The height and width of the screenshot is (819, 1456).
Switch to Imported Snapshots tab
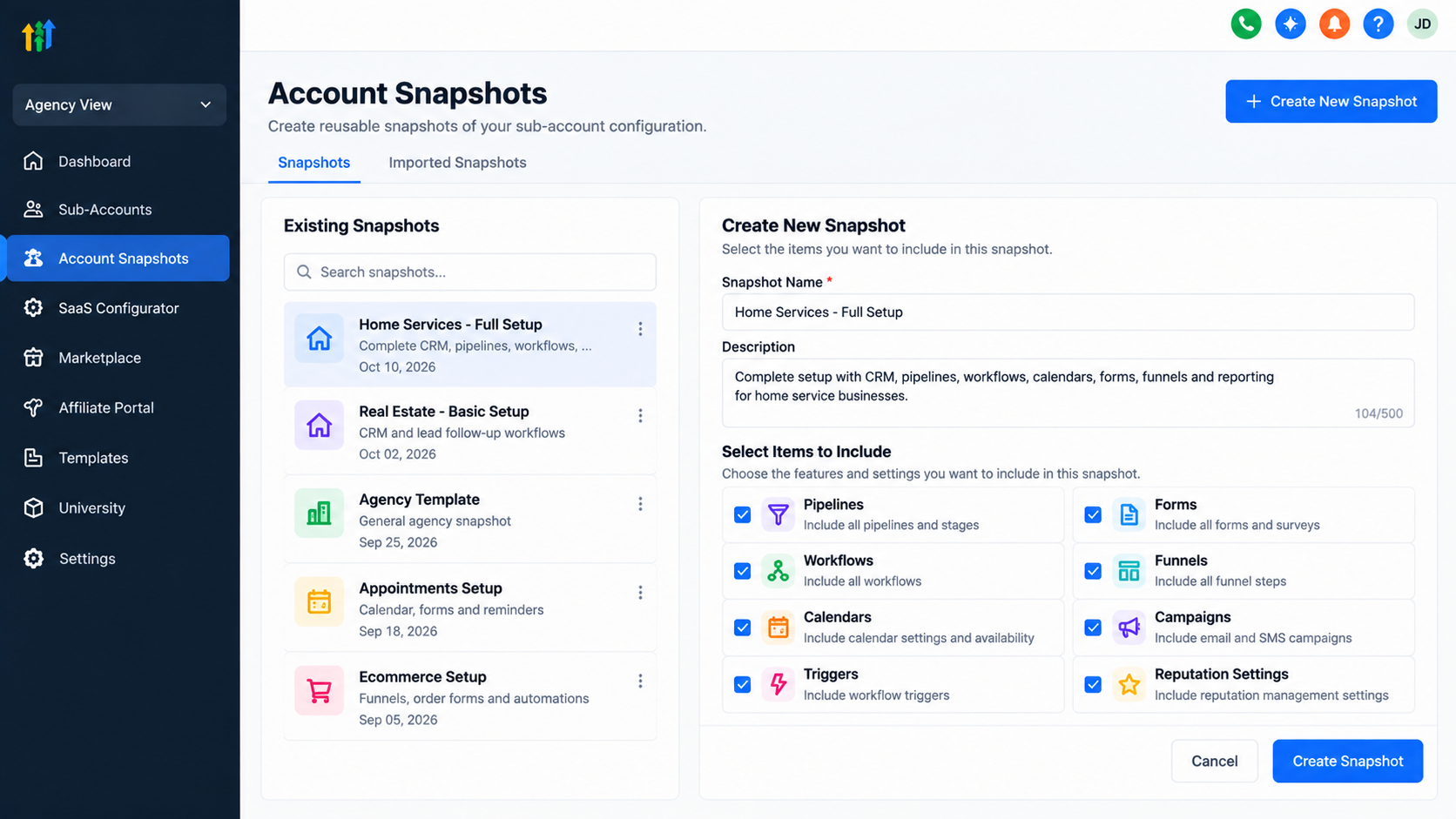(x=457, y=163)
